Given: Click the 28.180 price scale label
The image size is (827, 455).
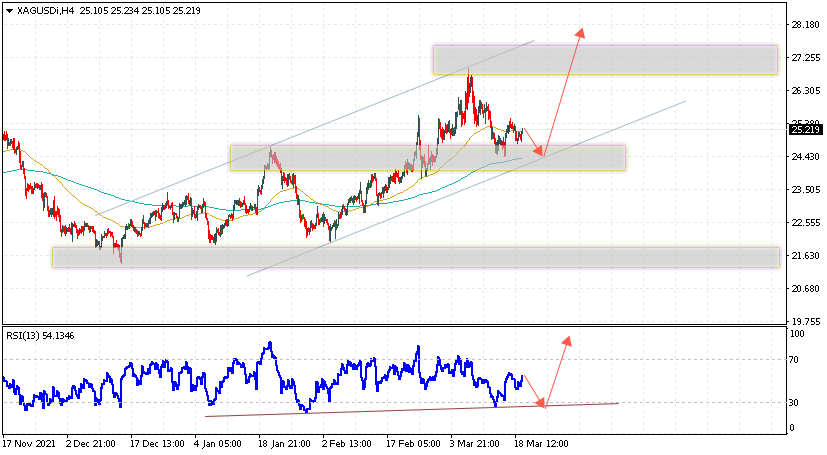Looking at the screenshot, I should pos(805,24).
